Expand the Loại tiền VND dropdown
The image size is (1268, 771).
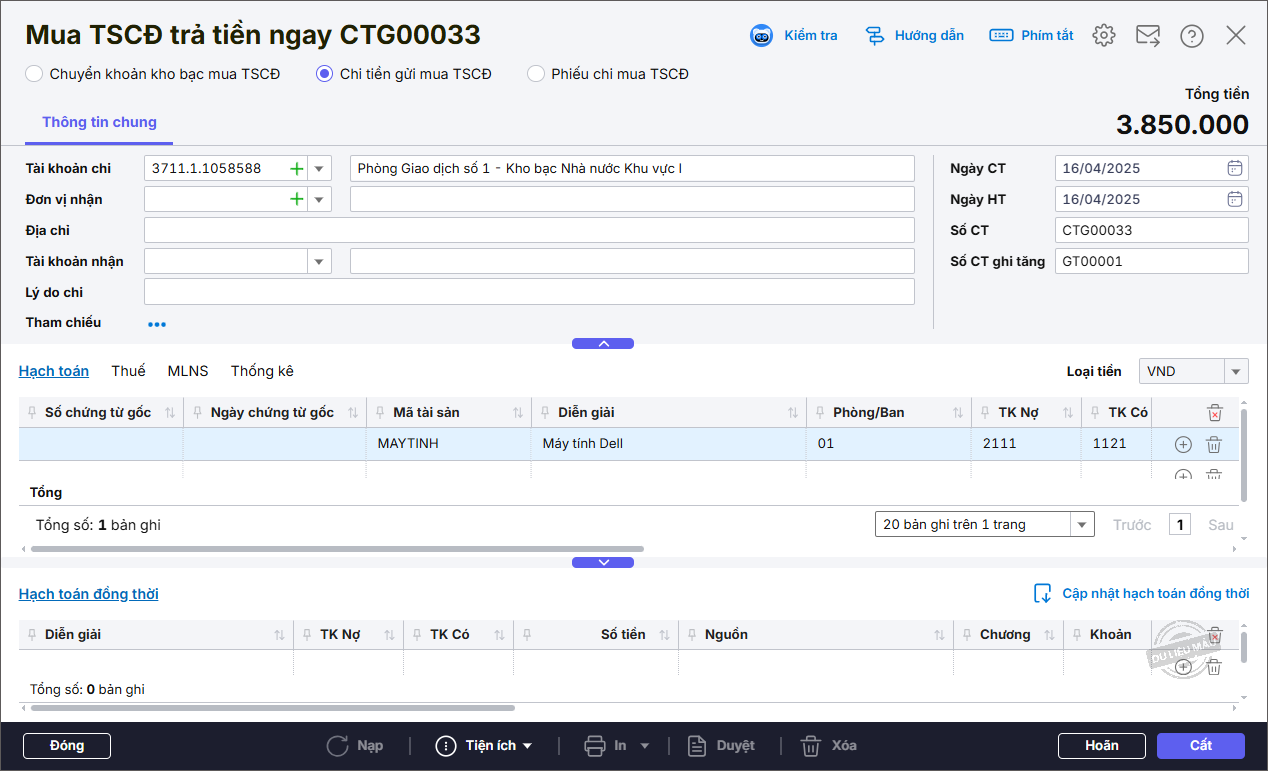(x=1237, y=372)
